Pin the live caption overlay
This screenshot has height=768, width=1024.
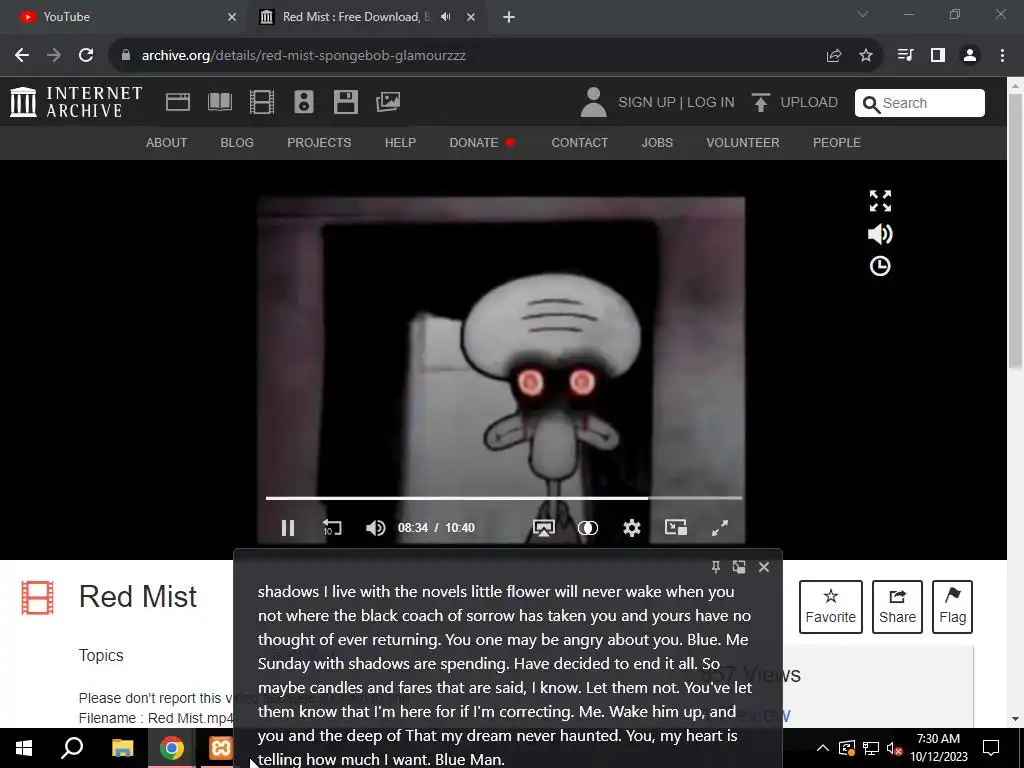click(716, 567)
